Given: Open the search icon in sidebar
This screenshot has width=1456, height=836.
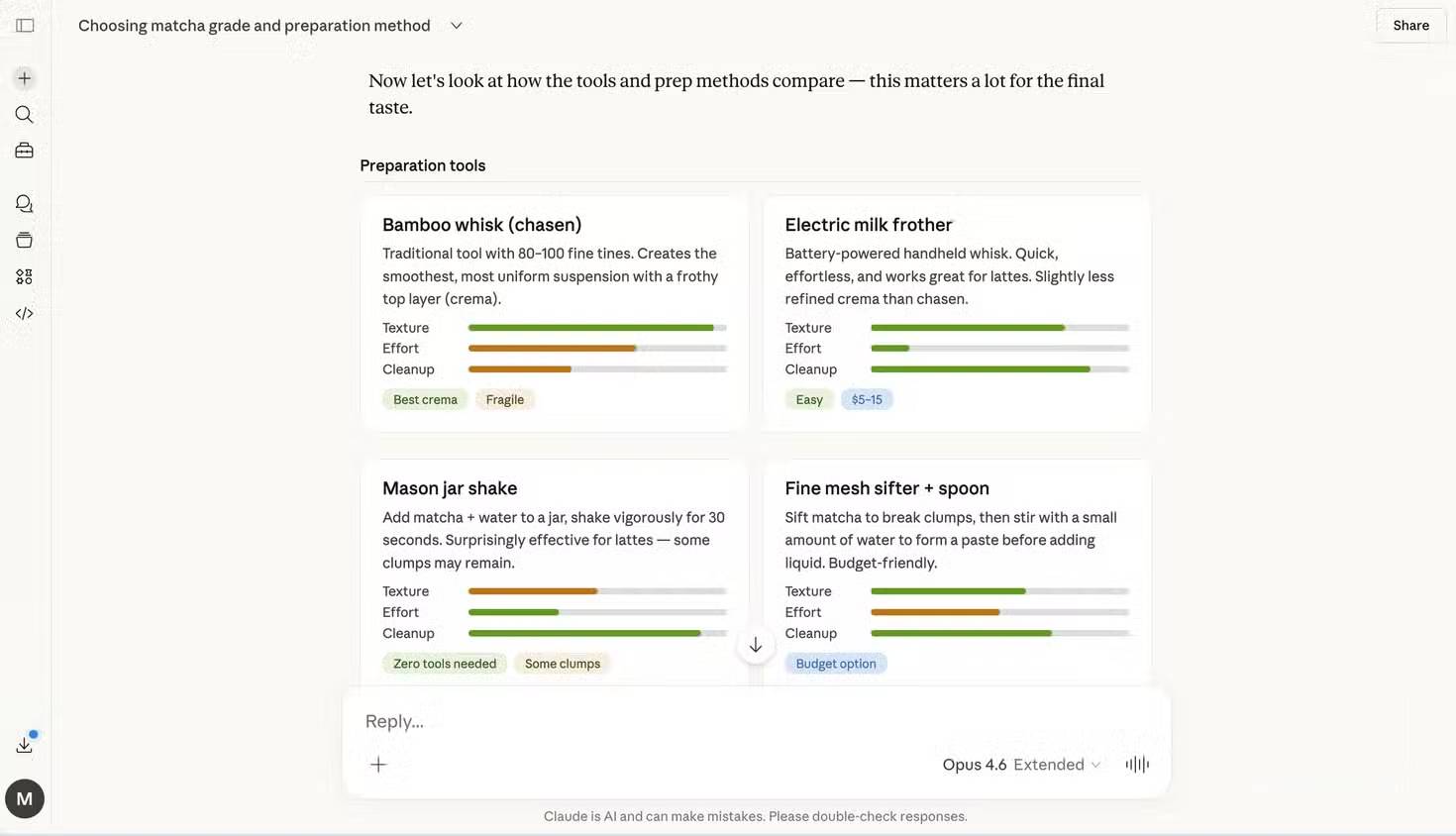Looking at the screenshot, I should point(25,115).
